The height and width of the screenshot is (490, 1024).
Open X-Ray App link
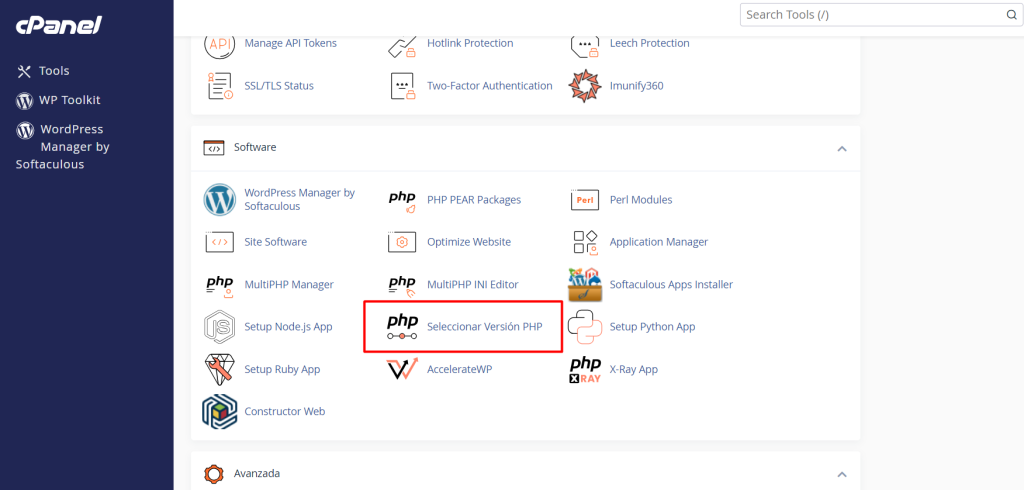pos(633,369)
